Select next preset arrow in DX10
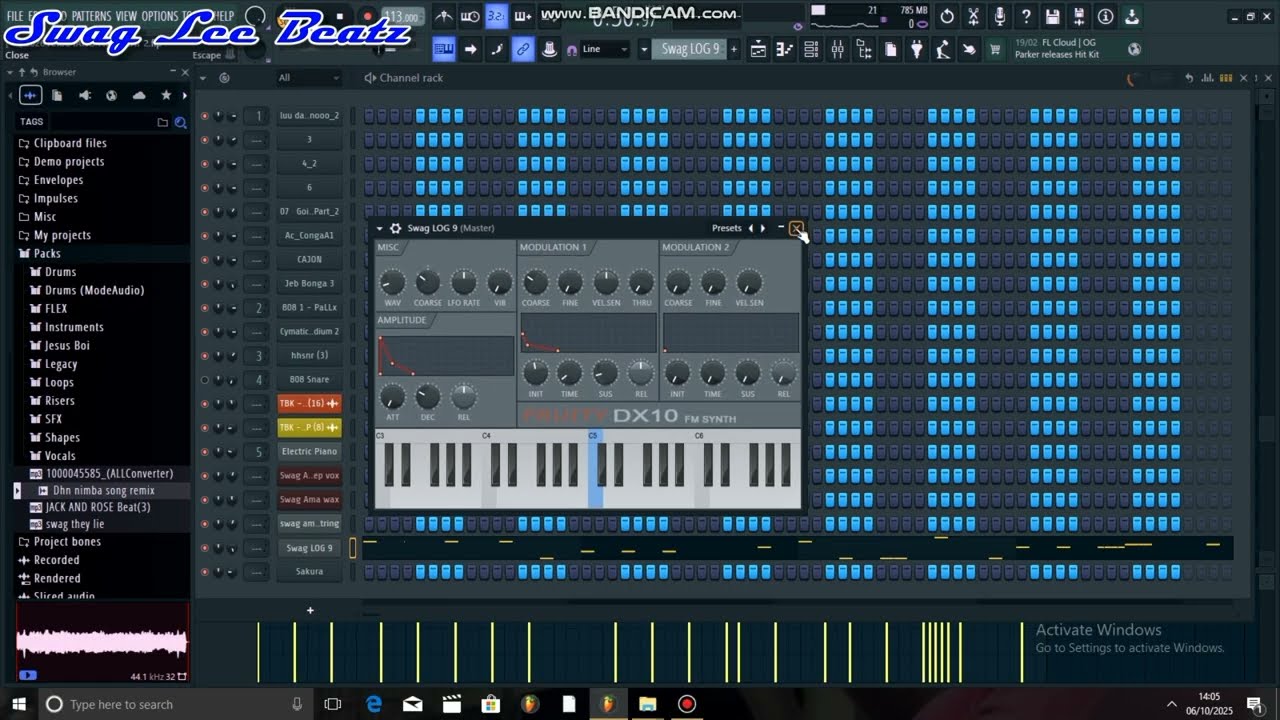 (x=763, y=228)
